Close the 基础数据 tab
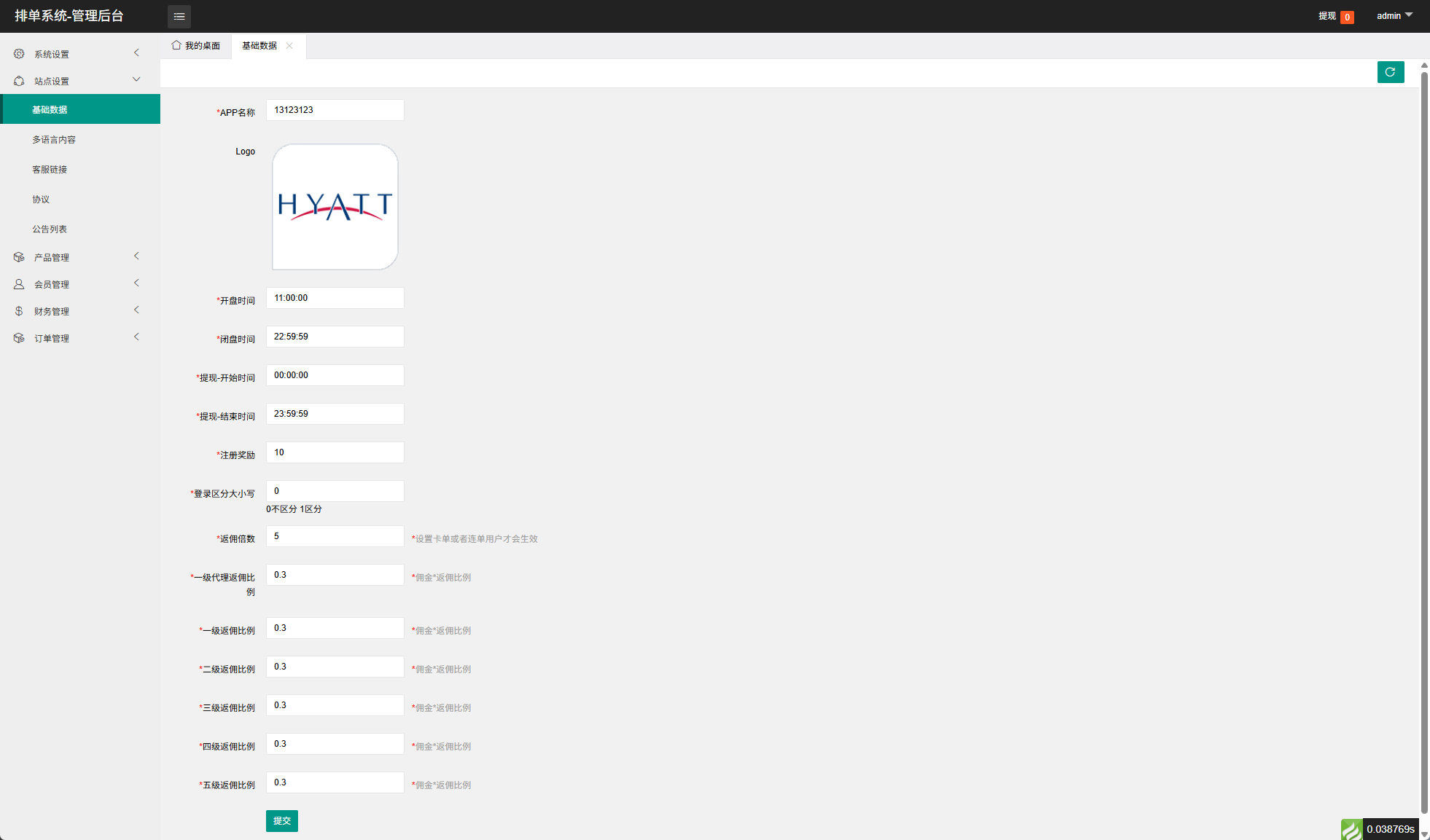Screen dimensions: 1430x840 (289, 45)
